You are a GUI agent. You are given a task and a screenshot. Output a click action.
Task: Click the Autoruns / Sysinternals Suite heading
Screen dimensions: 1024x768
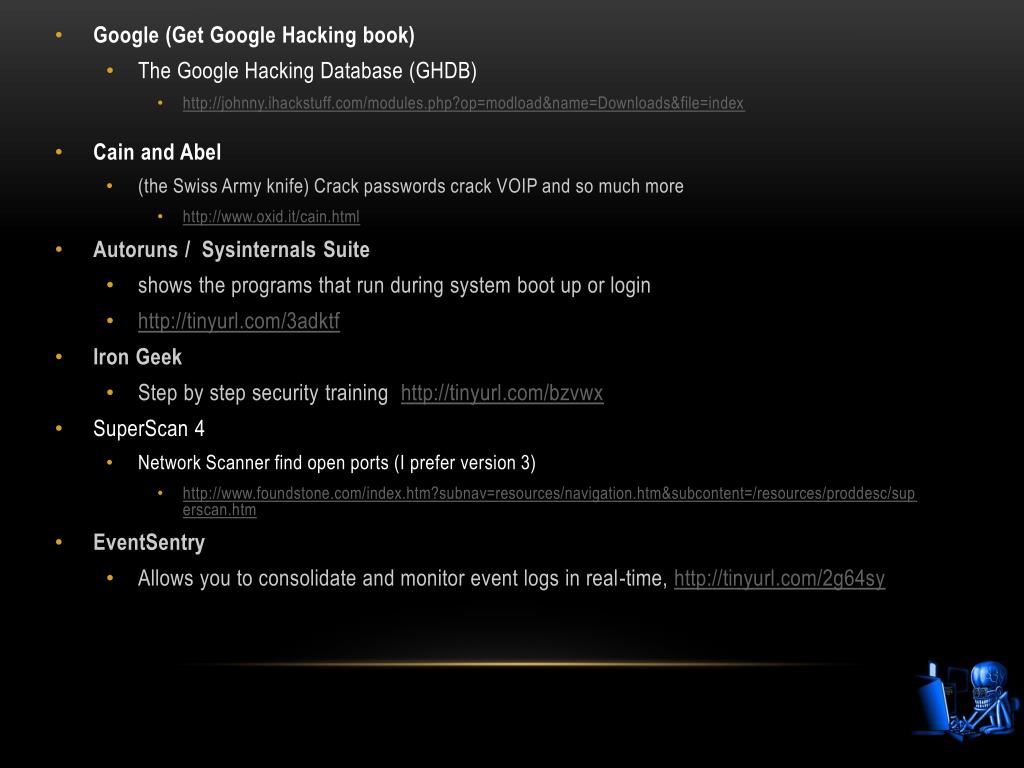(231, 249)
